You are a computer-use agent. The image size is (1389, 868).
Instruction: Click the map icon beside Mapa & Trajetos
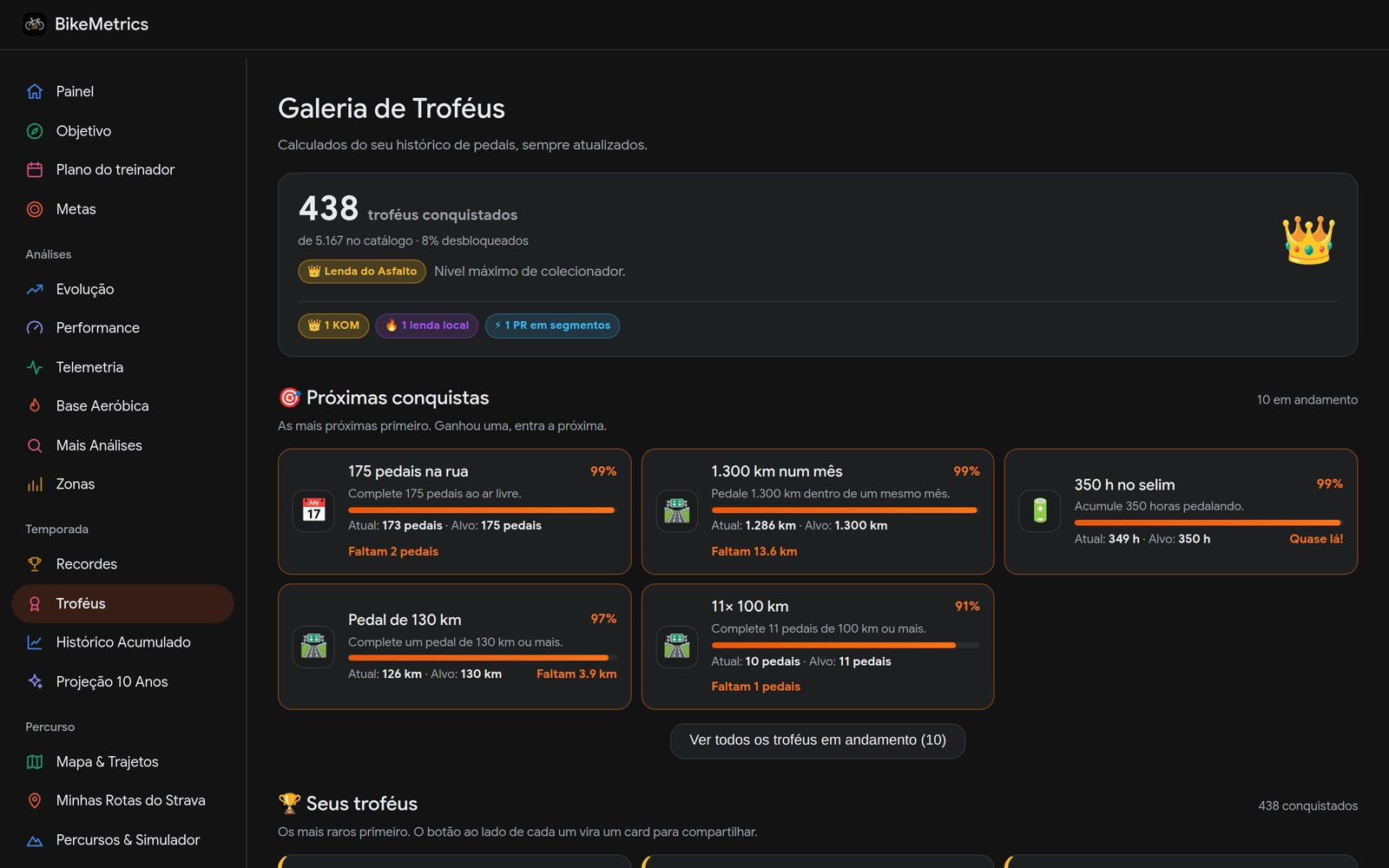pyautogui.click(x=35, y=762)
